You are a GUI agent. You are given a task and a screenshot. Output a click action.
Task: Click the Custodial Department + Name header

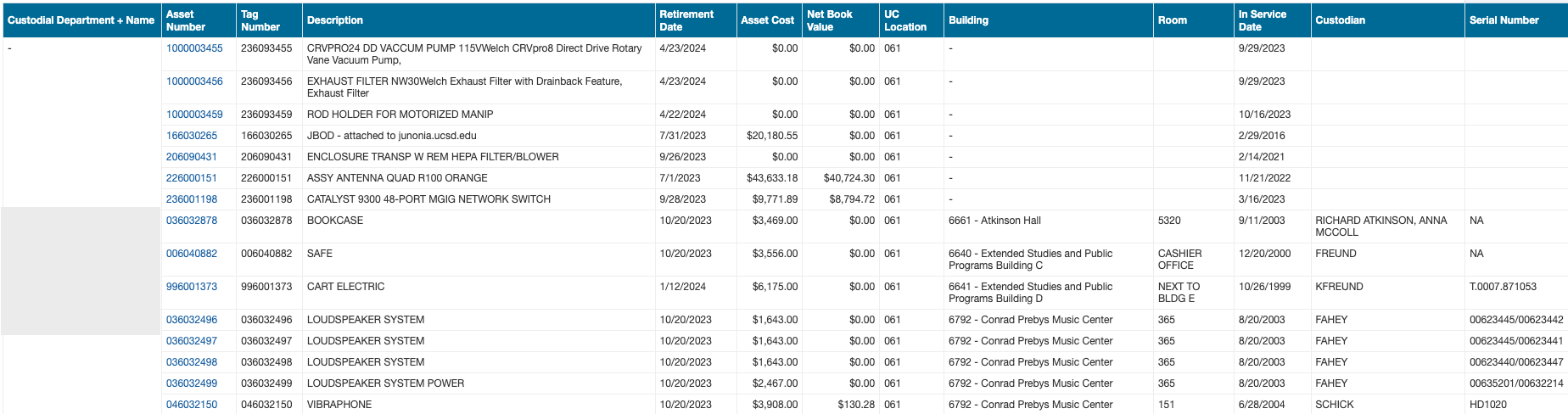[x=81, y=20]
